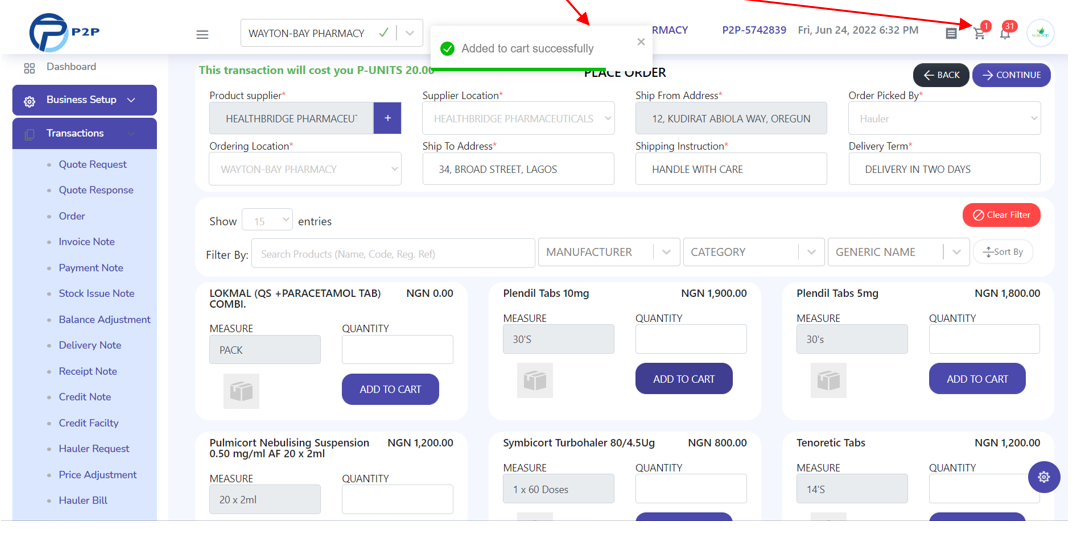Click the floating settings gear button

[1044, 477]
